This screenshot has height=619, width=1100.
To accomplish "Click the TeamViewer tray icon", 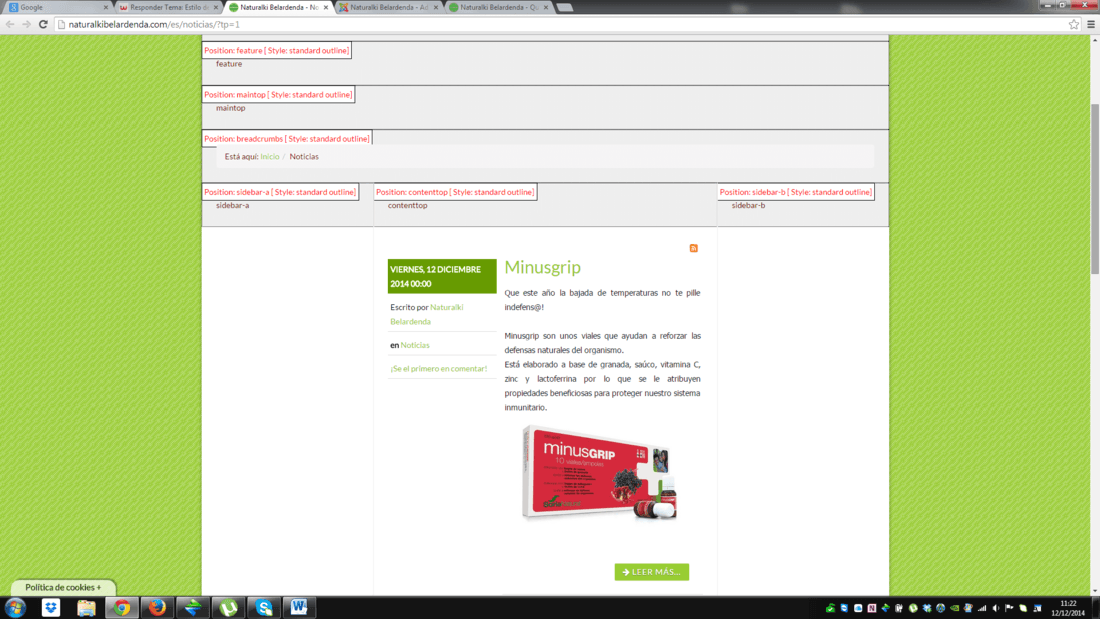I will coord(844,608).
